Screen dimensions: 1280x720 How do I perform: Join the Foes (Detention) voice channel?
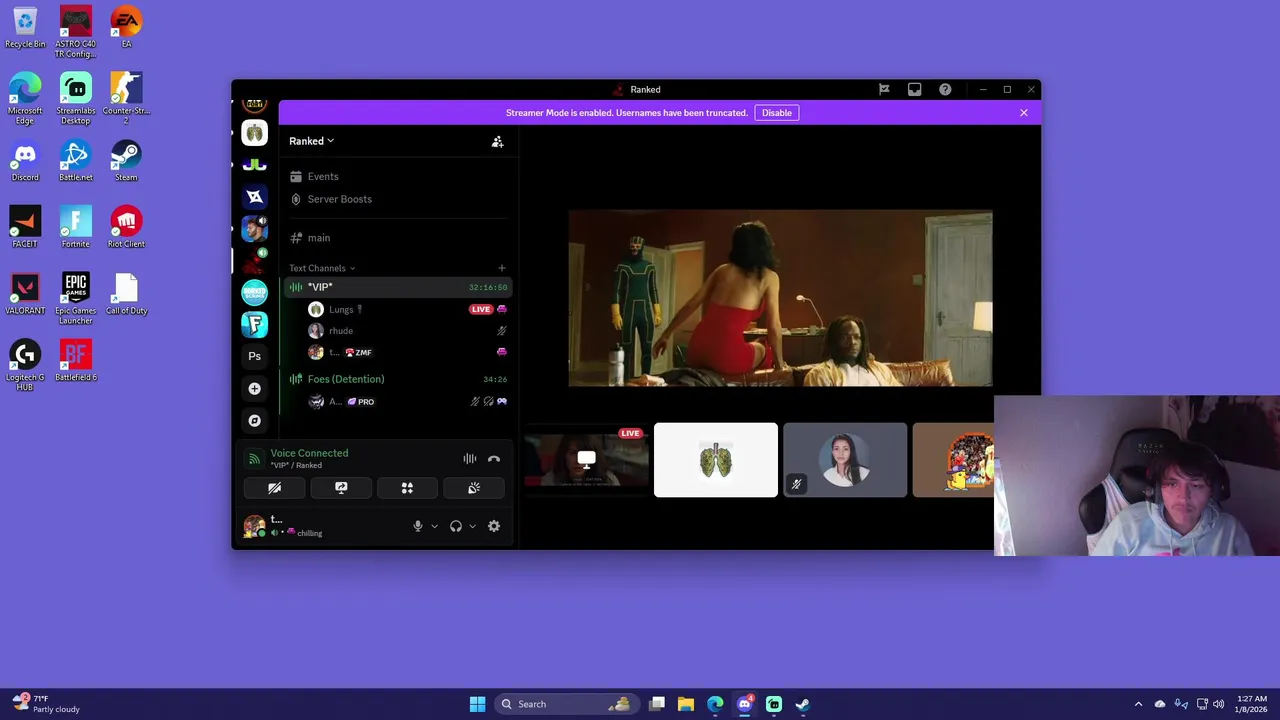pos(398,379)
